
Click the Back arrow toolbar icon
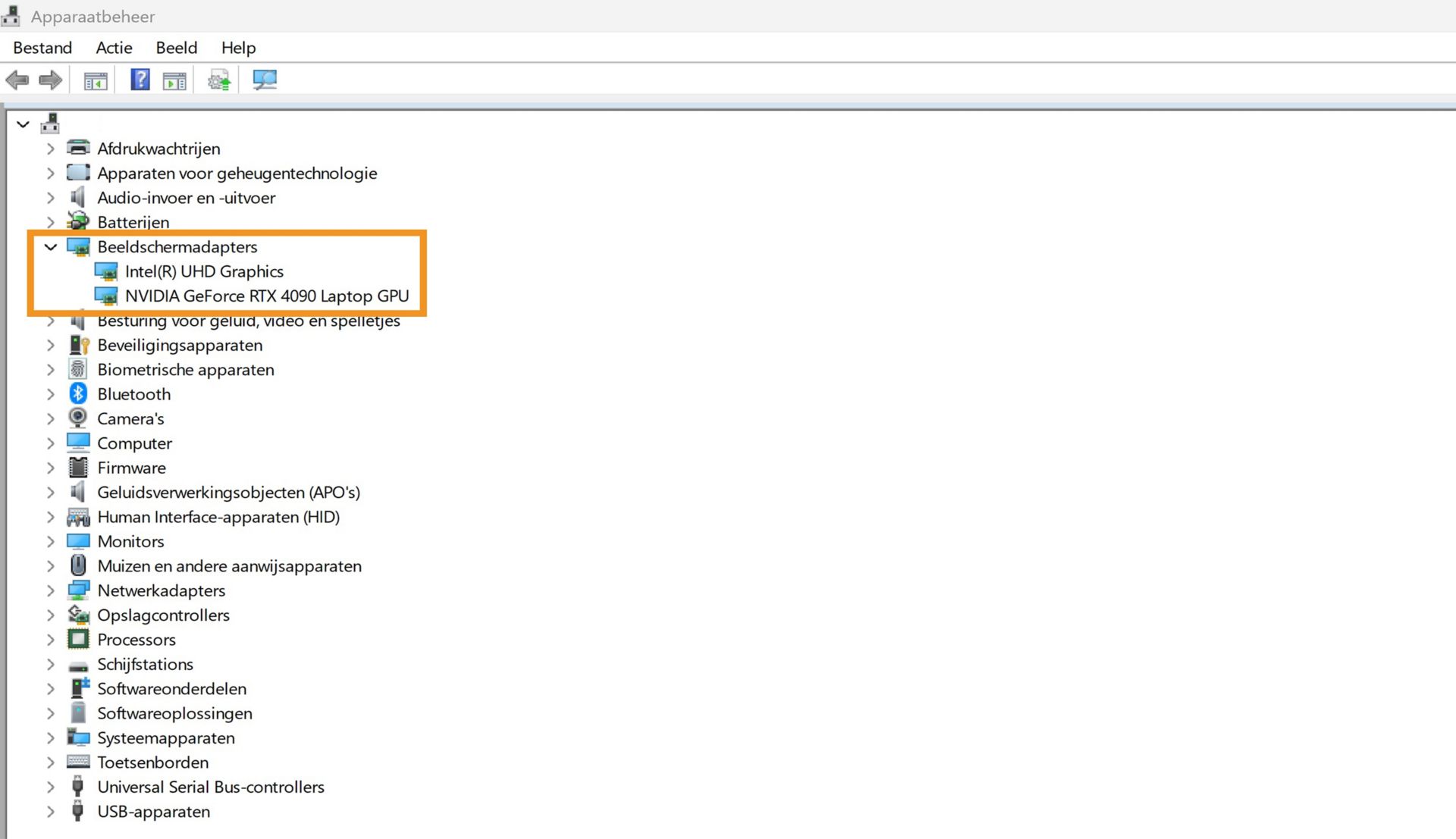[17, 80]
